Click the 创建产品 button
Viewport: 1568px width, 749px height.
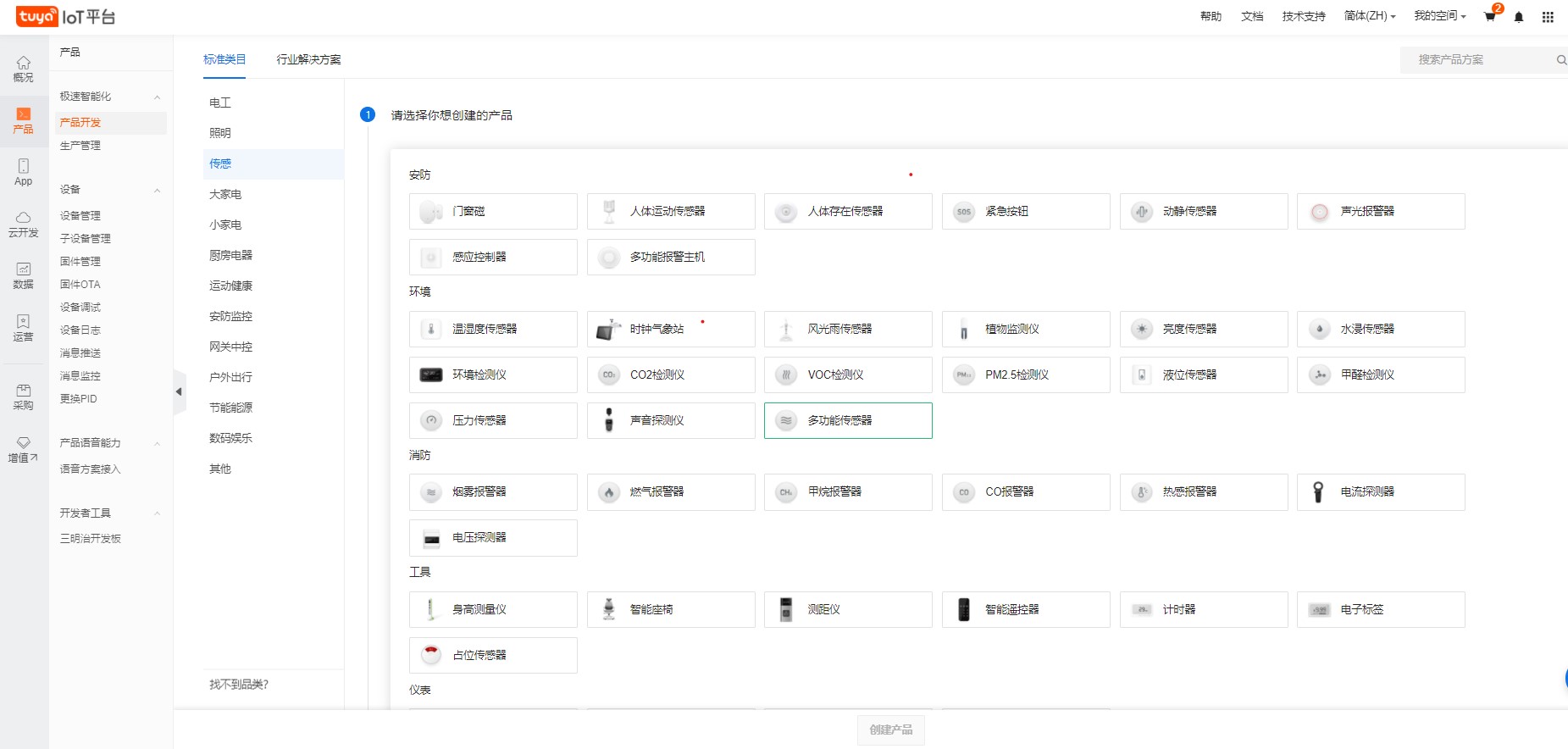coord(891,730)
